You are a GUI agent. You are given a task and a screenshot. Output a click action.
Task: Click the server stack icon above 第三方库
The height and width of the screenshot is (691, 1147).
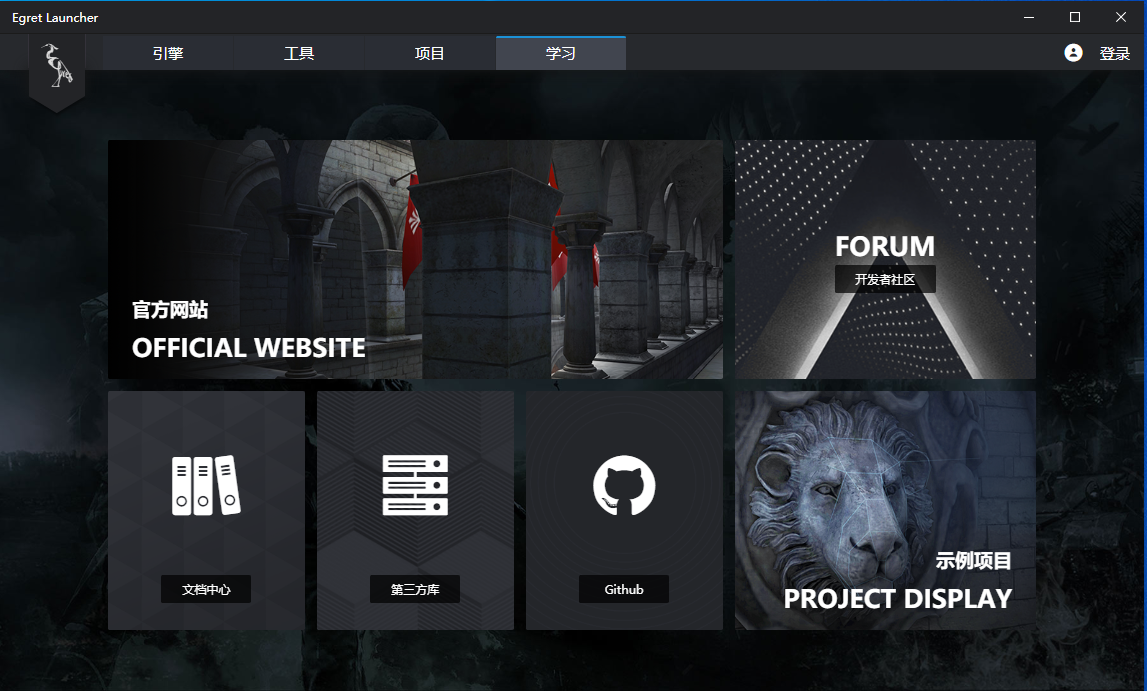click(414, 487)
